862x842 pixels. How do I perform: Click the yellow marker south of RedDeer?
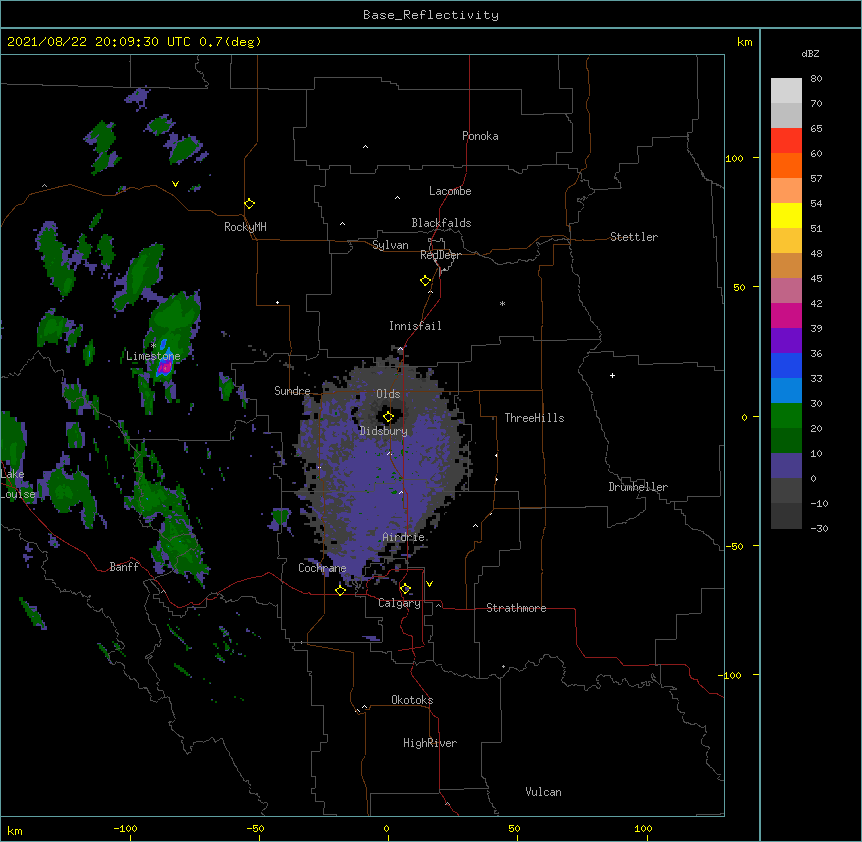point(425,281)
